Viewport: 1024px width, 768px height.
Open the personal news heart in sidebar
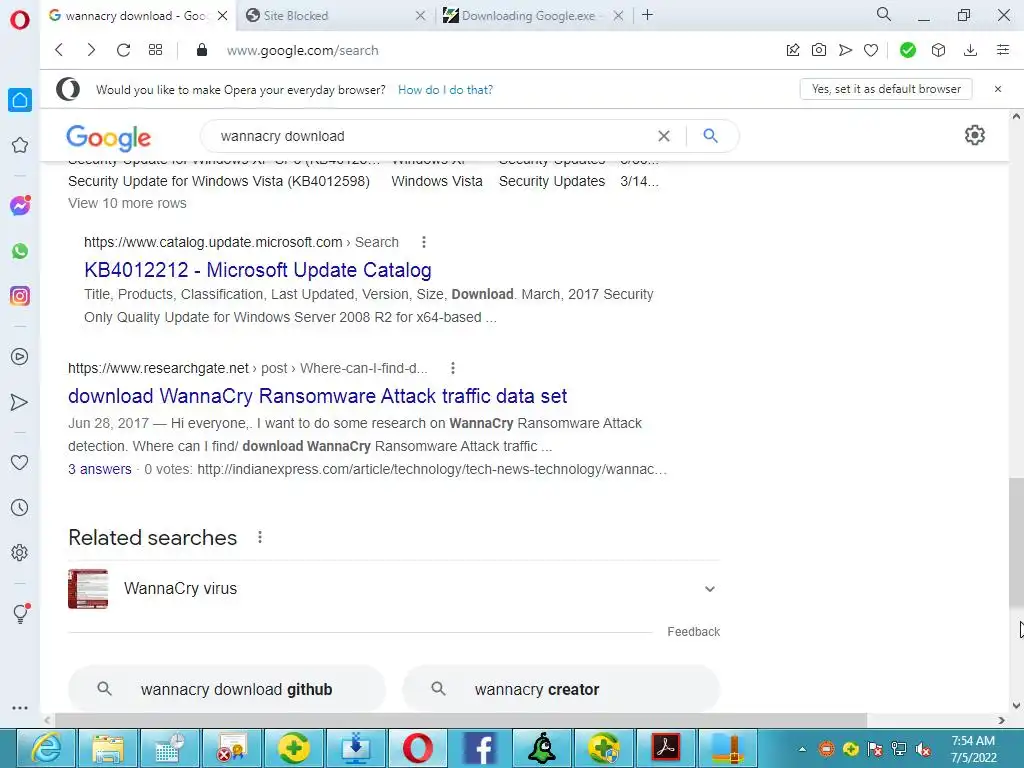tap(20, 462)
